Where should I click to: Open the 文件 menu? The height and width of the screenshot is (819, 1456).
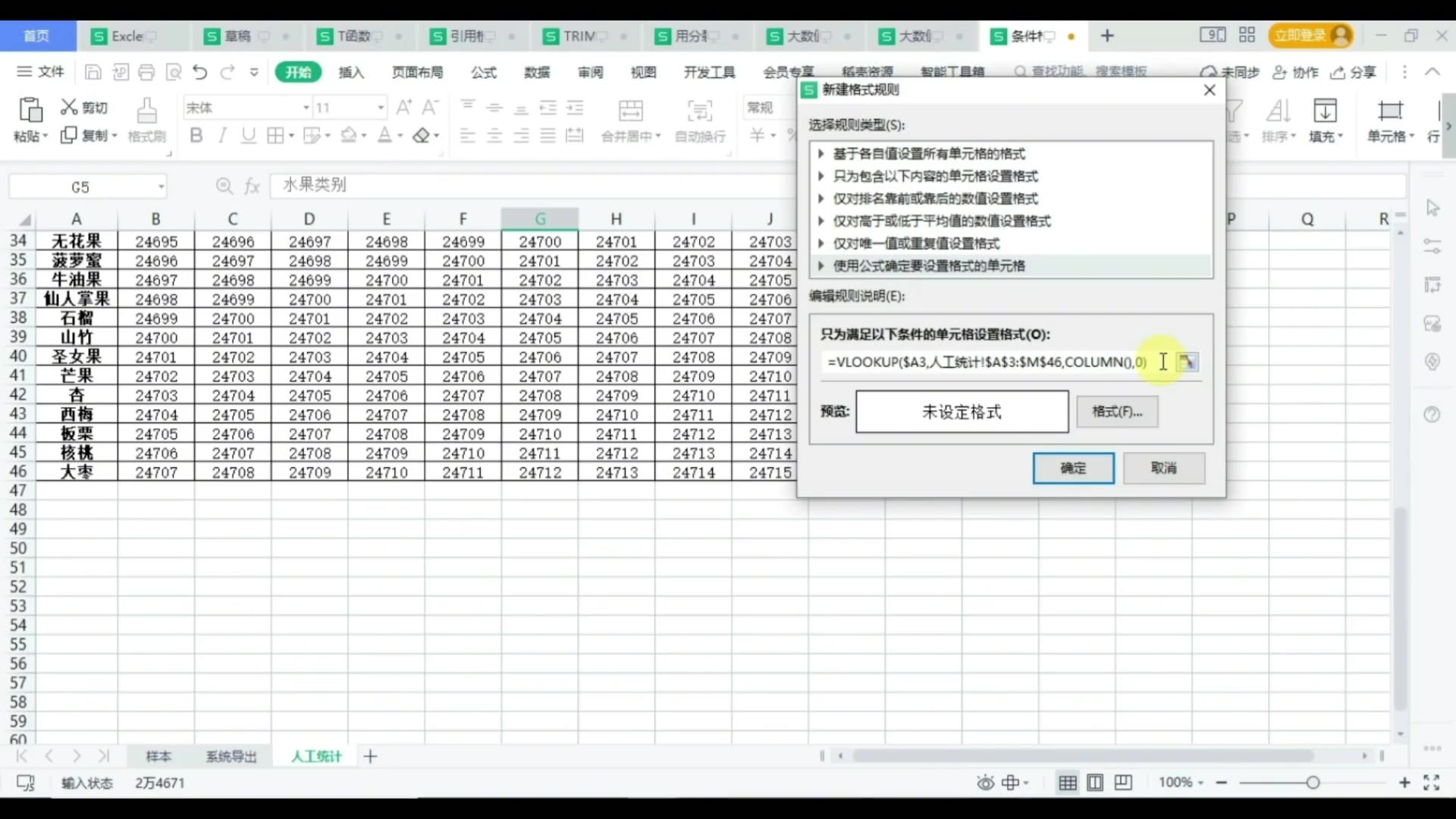coord(42,71)
